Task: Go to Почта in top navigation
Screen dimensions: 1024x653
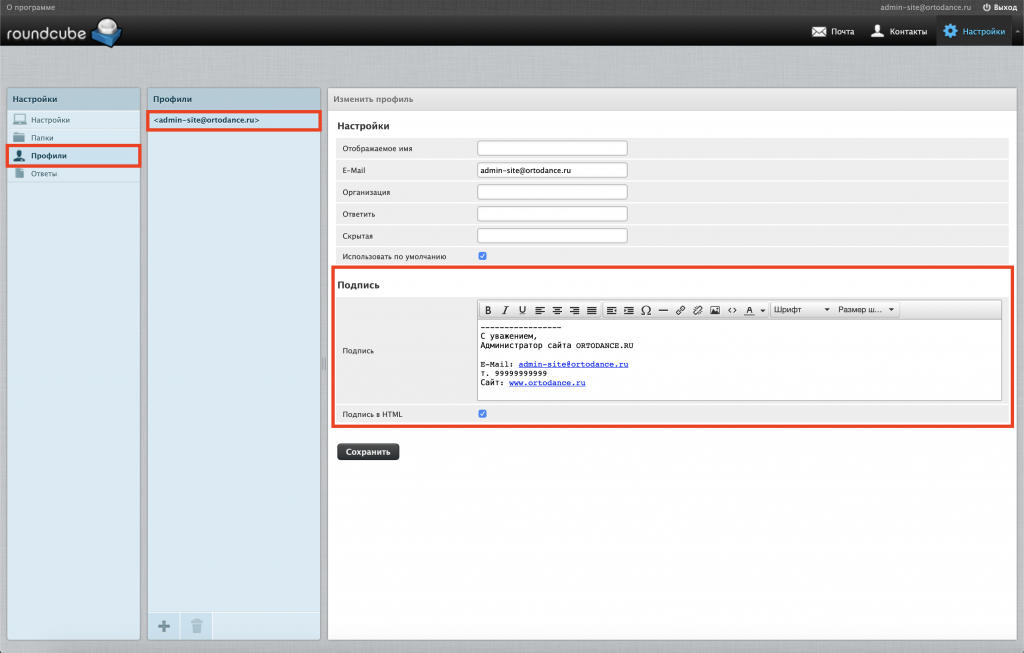Action: click(833, 31)
